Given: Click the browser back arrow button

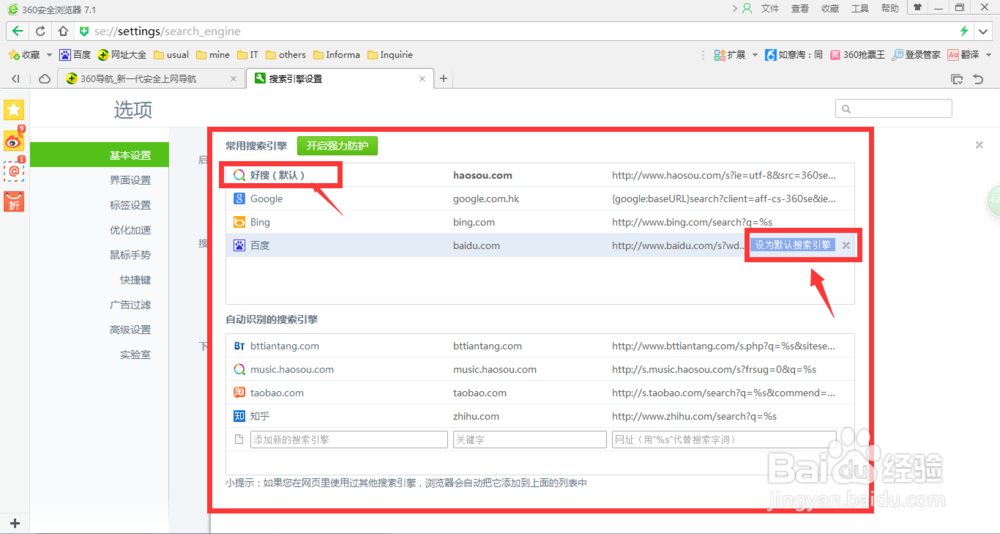Looking at the screenshot, I should (18, 31).
